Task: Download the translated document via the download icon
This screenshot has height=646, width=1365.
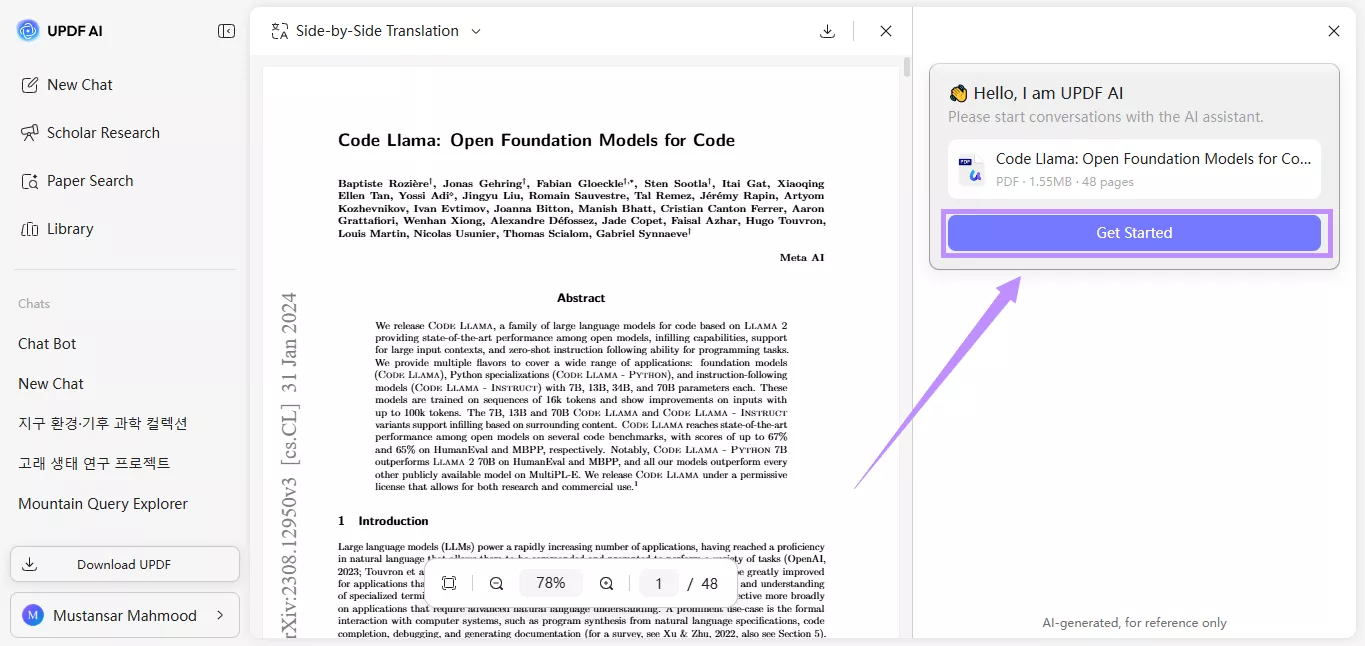Action: pyautogui.click(x=827, y=31)
